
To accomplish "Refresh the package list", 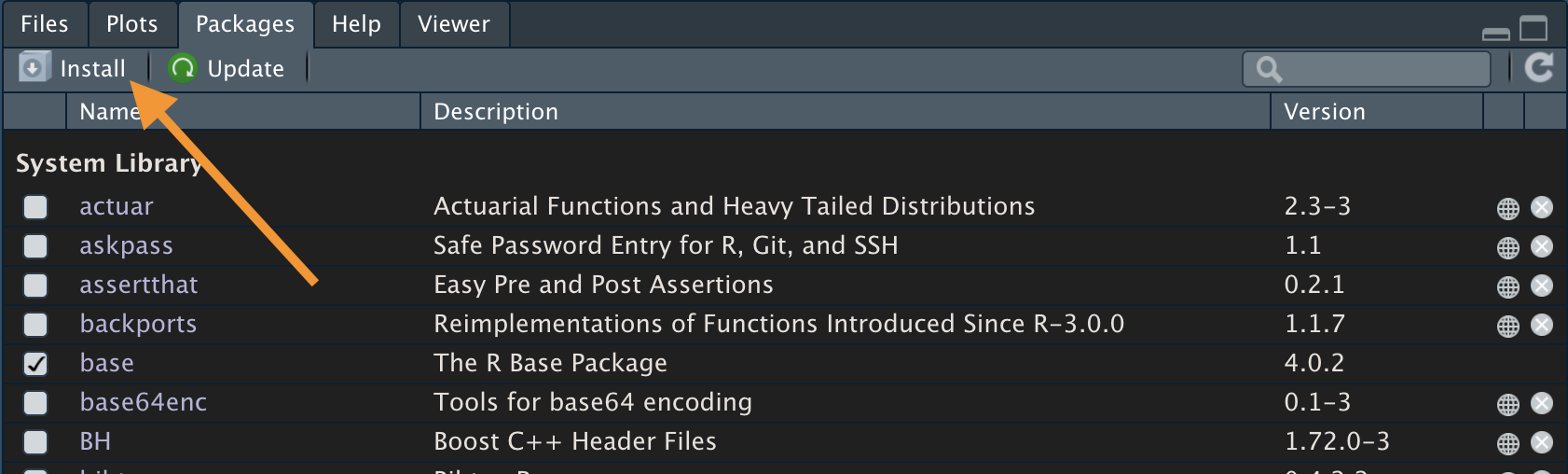I will [1538, 67].
